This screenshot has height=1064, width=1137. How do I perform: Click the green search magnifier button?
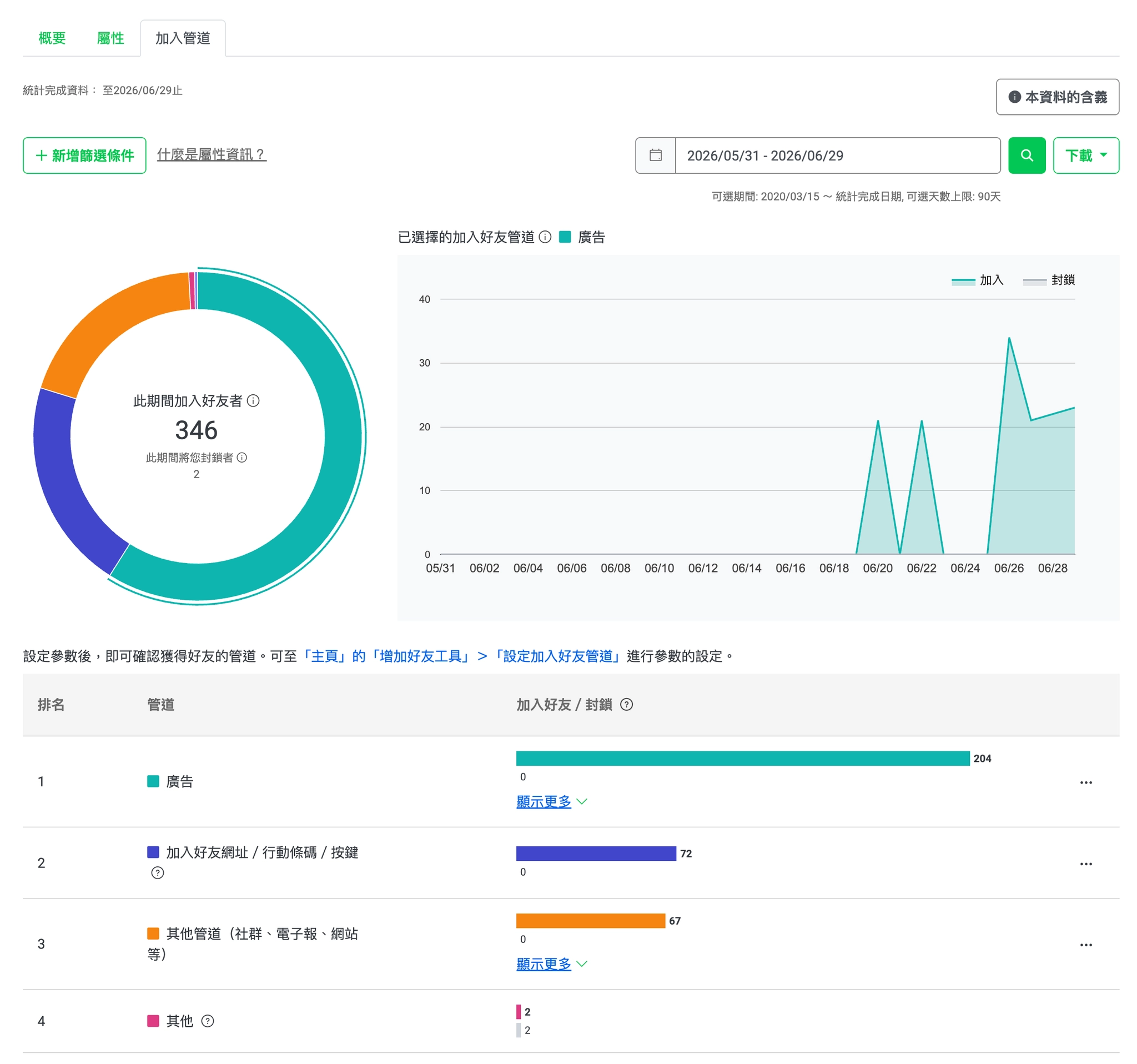pos(1027,155)
